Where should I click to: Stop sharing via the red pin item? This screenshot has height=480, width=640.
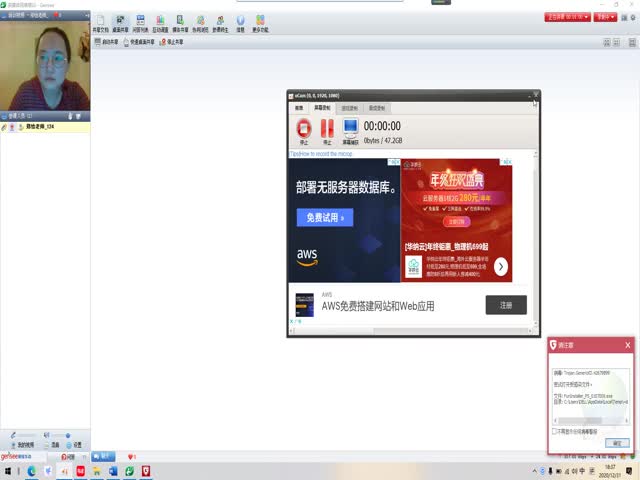[x=171, y=42]
